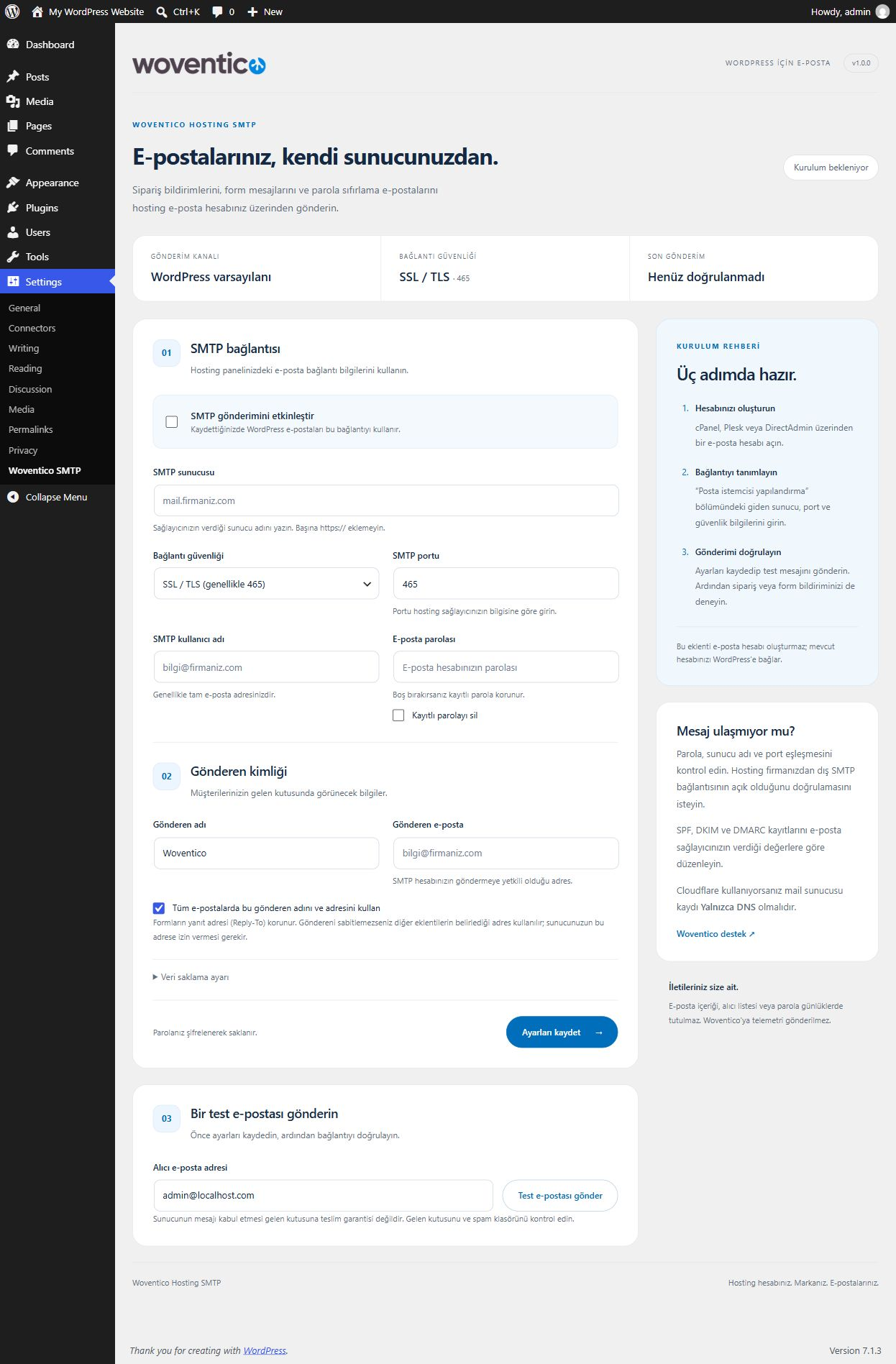
Task: Click the Appearance brush icon
Action: [13, 183]
